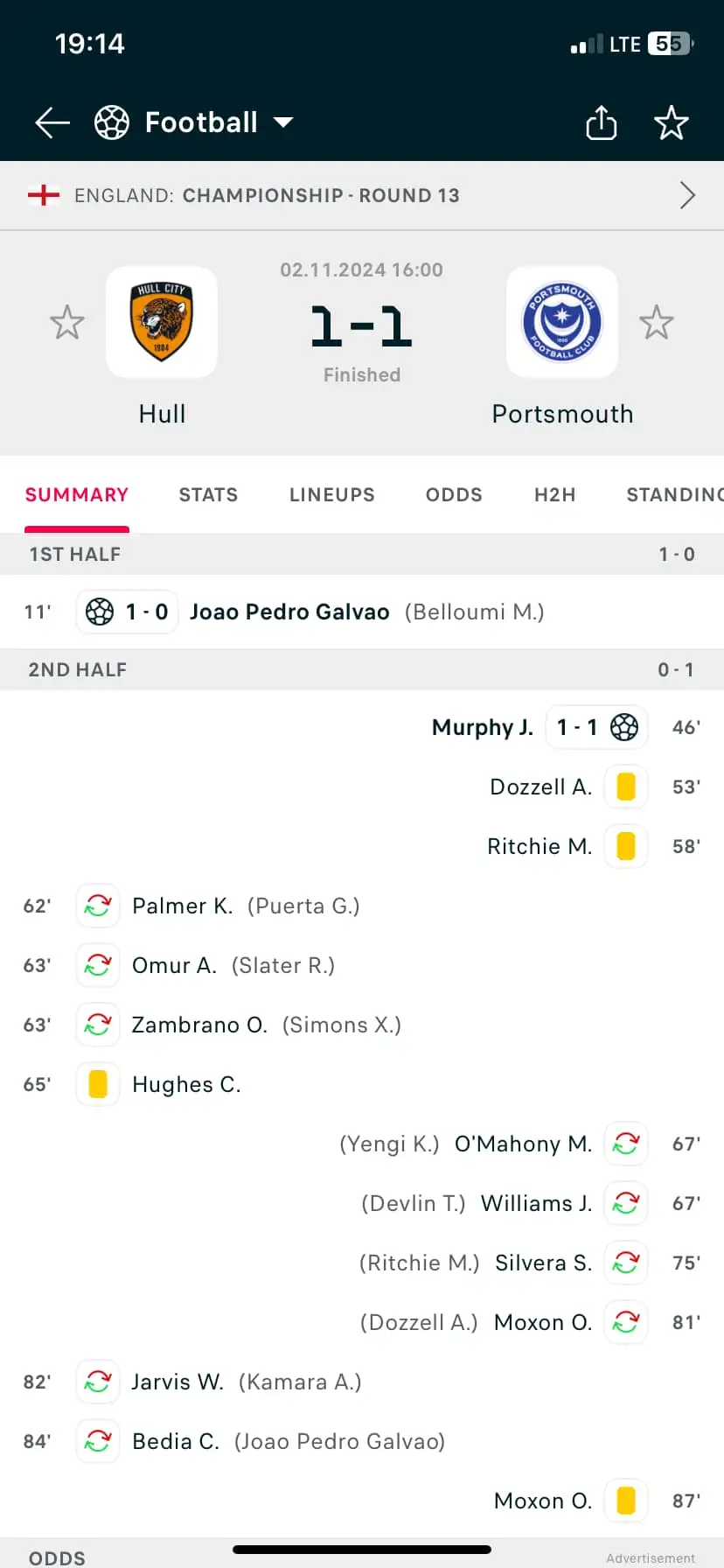Image resolution: width=724 pixels, height=1568 pixels.
Task: Tap the back arrow icon
Action: (x=52, y=122)
